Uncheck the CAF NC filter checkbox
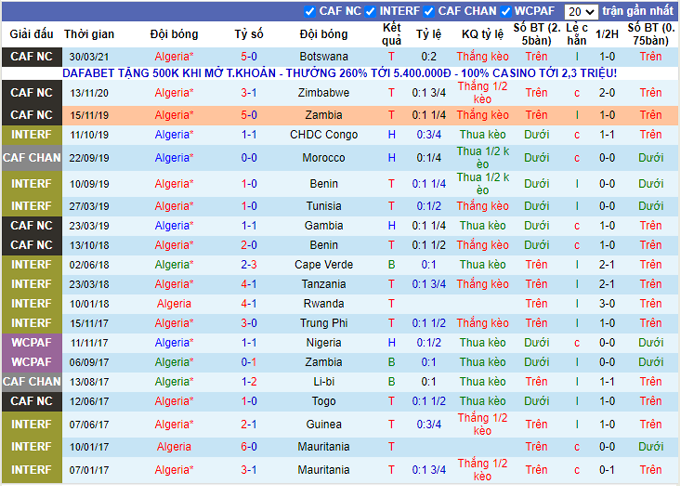This screenshot has height=486, width=680. click(x=309, y=12)
